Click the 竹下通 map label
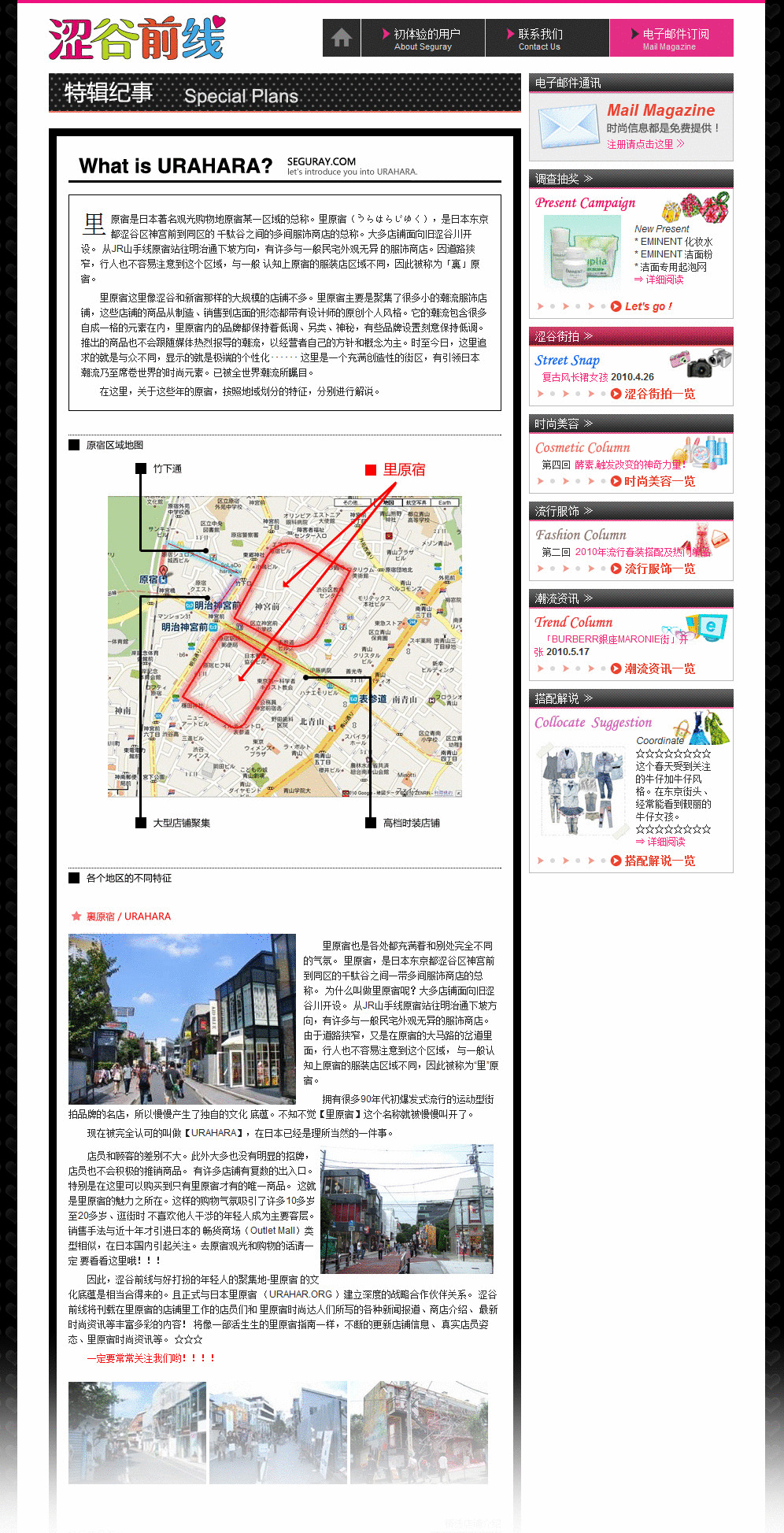784x1533 pixels. 160,468
